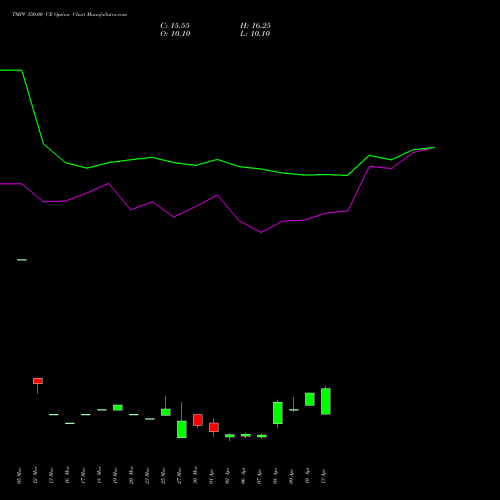The image size is (500, 500).
Task: Click the 07 Apr date label
Action: [259, 476]
